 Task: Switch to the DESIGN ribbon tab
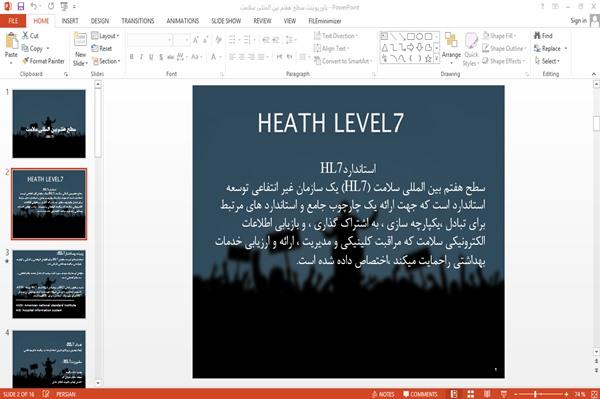(x=100, y=21)
